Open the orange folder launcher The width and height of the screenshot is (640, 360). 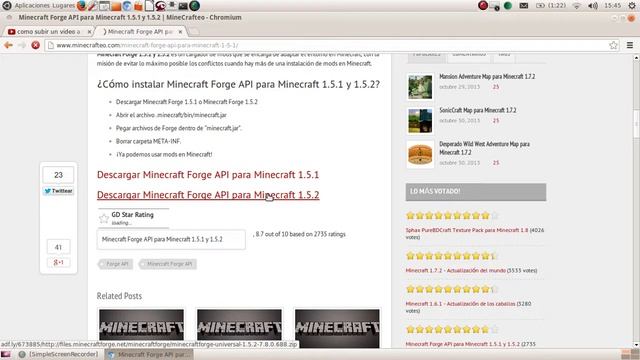click(x=116, y=6)
